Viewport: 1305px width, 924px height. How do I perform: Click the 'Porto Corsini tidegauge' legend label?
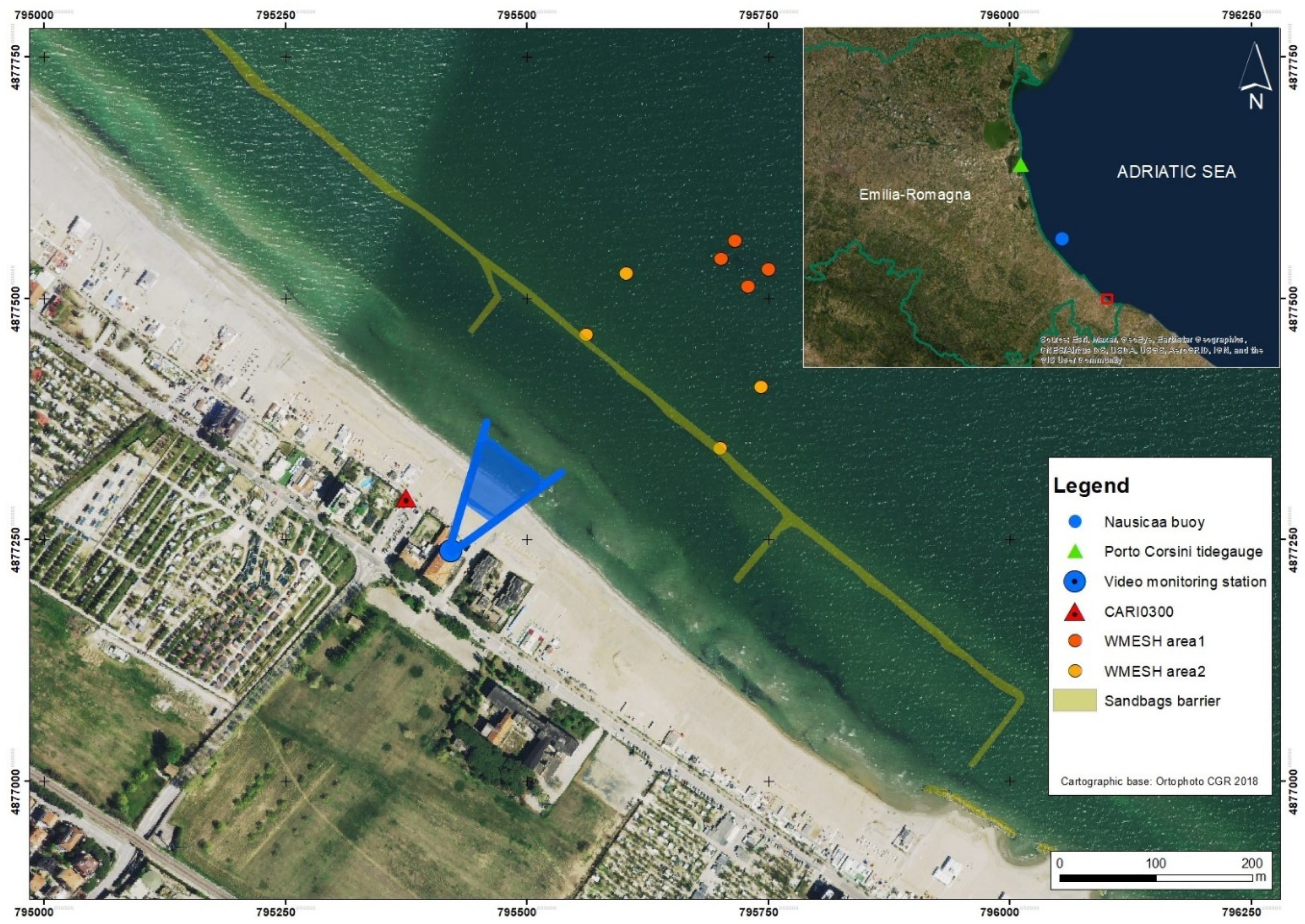1183,551
